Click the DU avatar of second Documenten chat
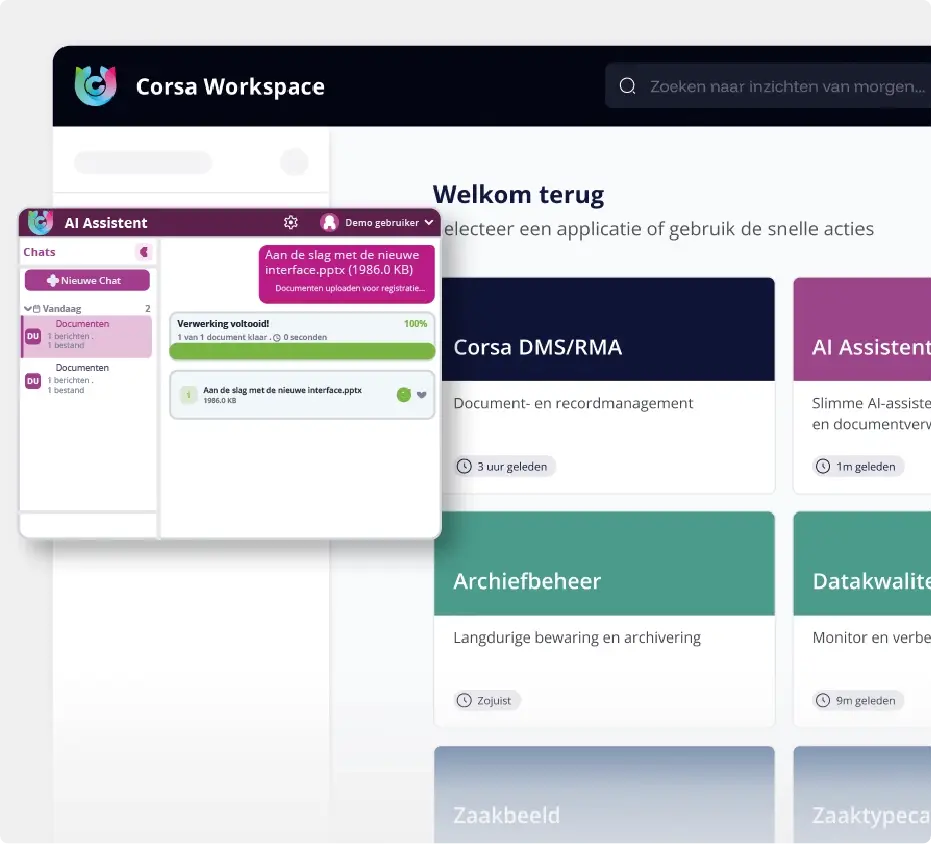 point(33,381)
